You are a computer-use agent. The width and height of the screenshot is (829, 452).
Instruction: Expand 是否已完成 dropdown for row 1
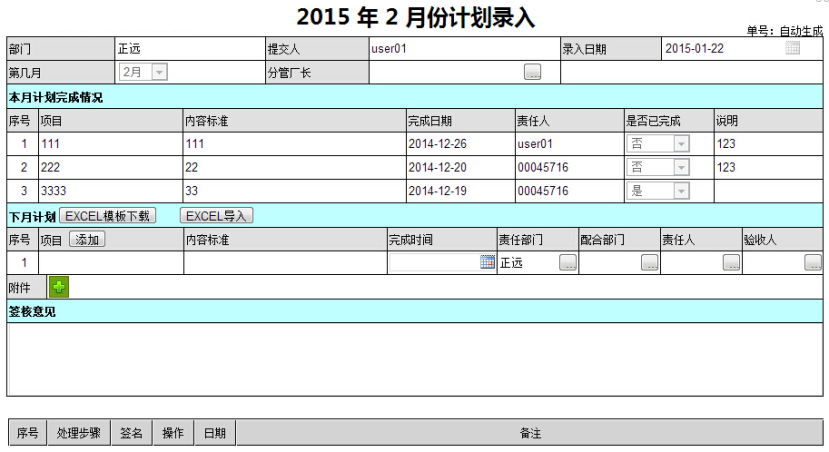[681, 144]
